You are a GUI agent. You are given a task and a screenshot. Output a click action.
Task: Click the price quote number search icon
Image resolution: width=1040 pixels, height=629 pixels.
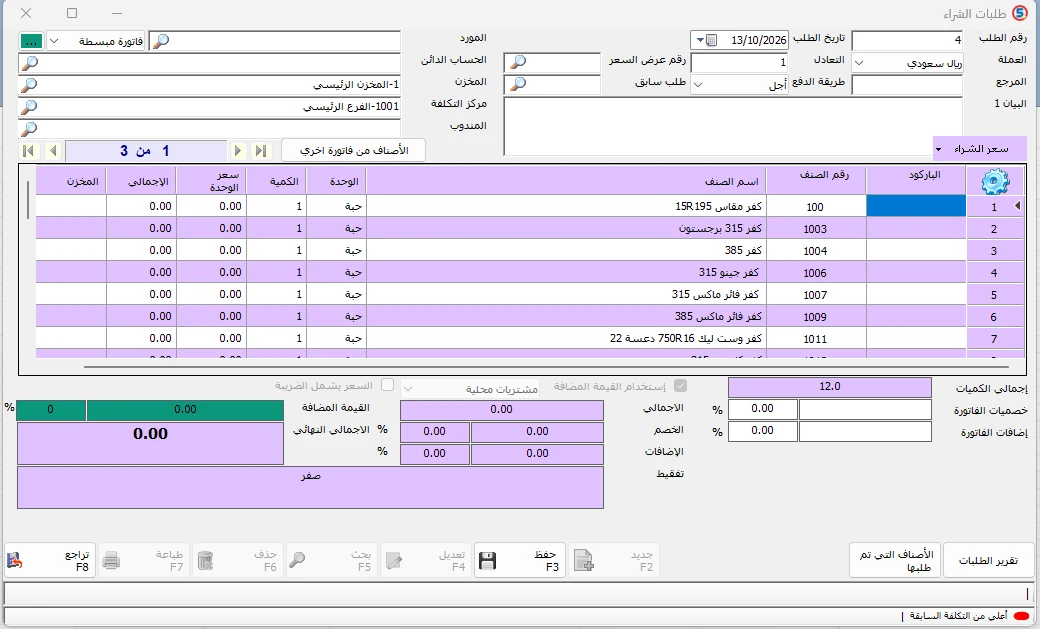[x=518, y=62]
